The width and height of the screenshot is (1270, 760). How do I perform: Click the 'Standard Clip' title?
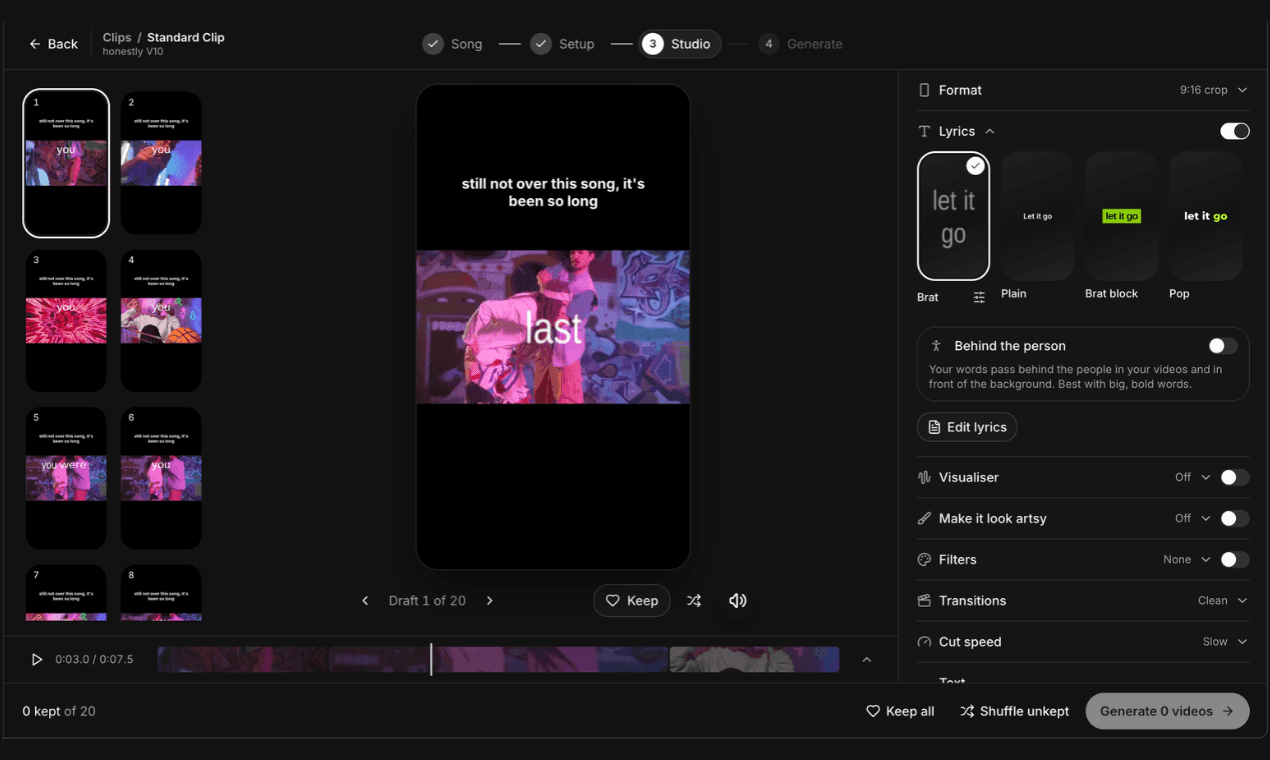[186, 37]
